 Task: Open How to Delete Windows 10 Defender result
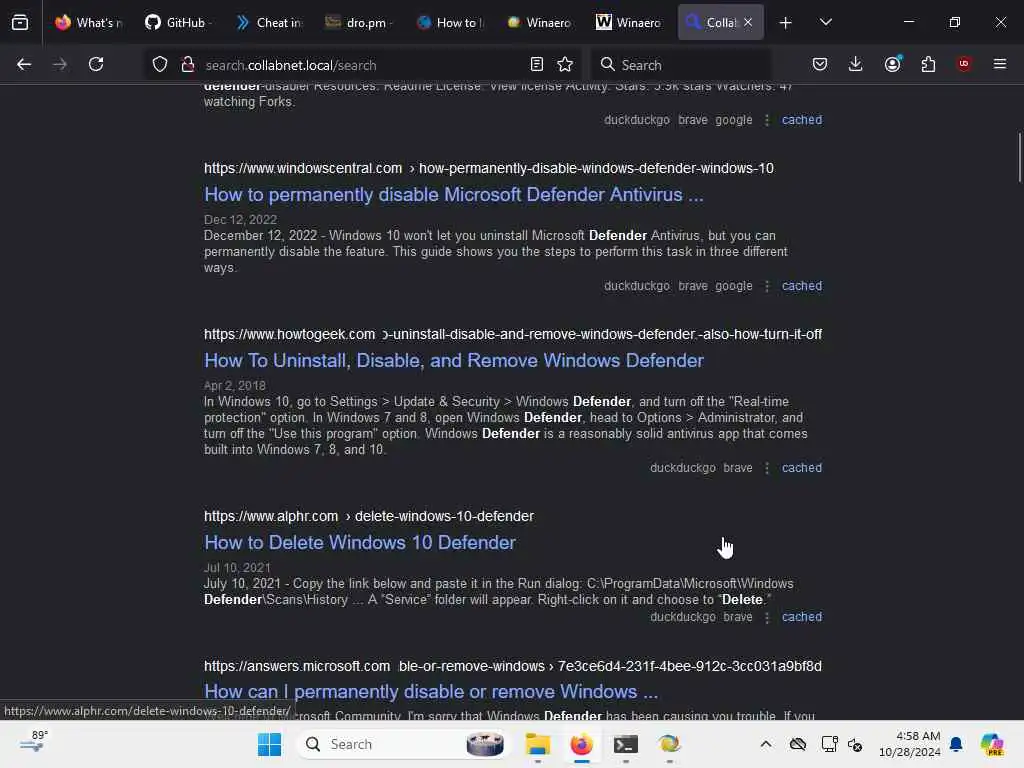pos(360,543)
